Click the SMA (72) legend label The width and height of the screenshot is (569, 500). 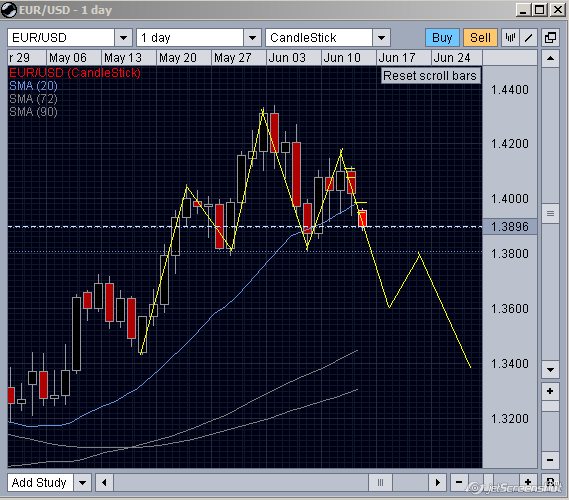point(33,99)
